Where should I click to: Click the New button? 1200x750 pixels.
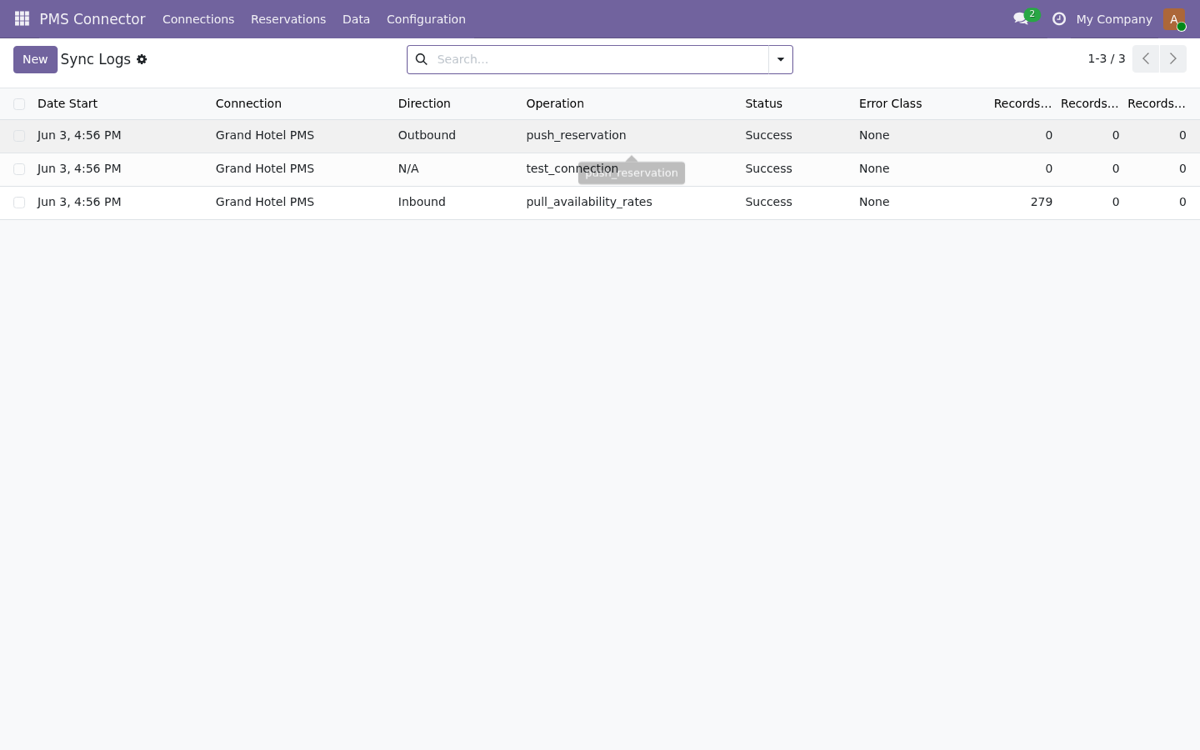click(35, 60)
